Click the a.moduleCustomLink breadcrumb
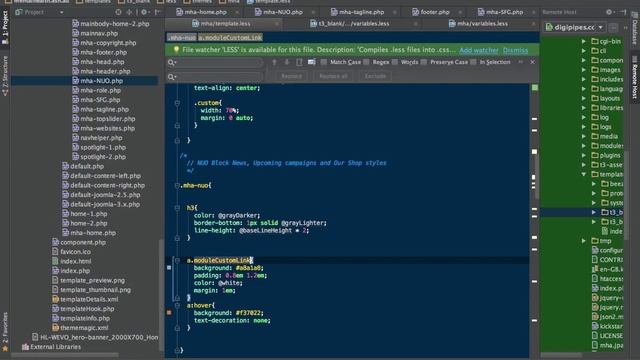The width and height of the screenshot is (640, 360). [230, 38]
